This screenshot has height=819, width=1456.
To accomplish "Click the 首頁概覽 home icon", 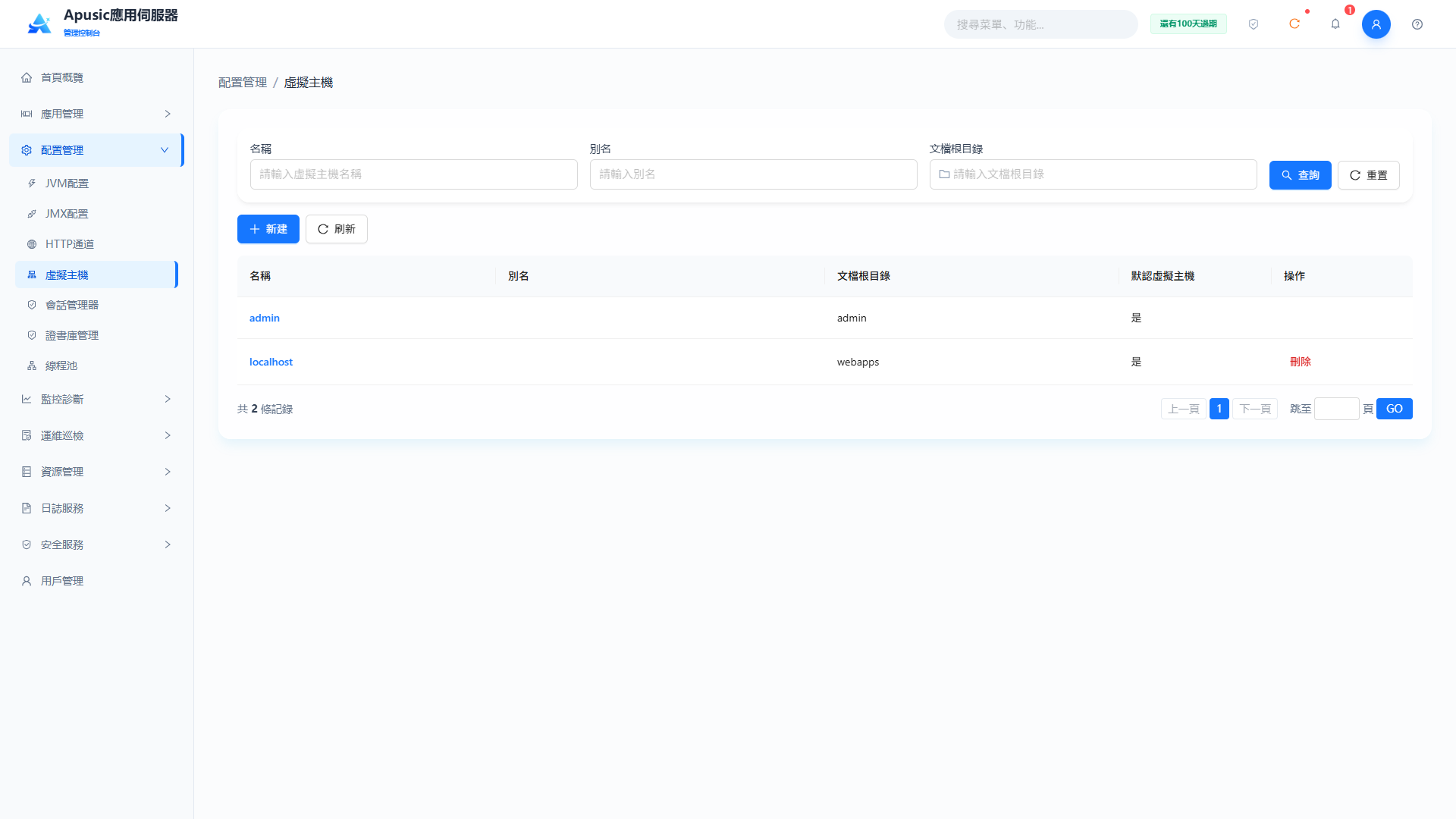I will (27, 77).
